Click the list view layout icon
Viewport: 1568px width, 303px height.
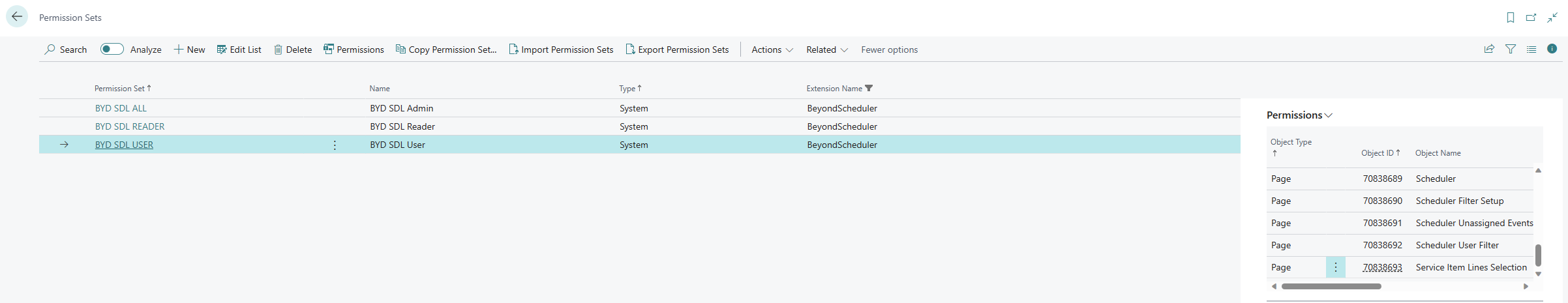[x=1531, y=49]
